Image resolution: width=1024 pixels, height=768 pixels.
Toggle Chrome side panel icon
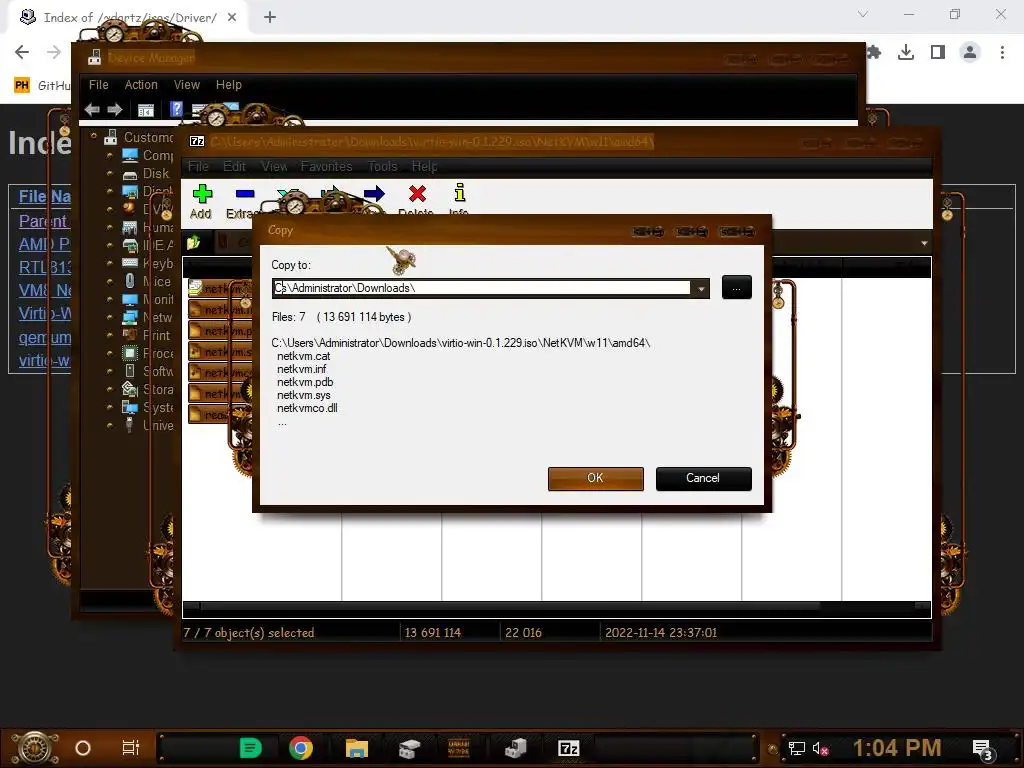pos(938,52)
